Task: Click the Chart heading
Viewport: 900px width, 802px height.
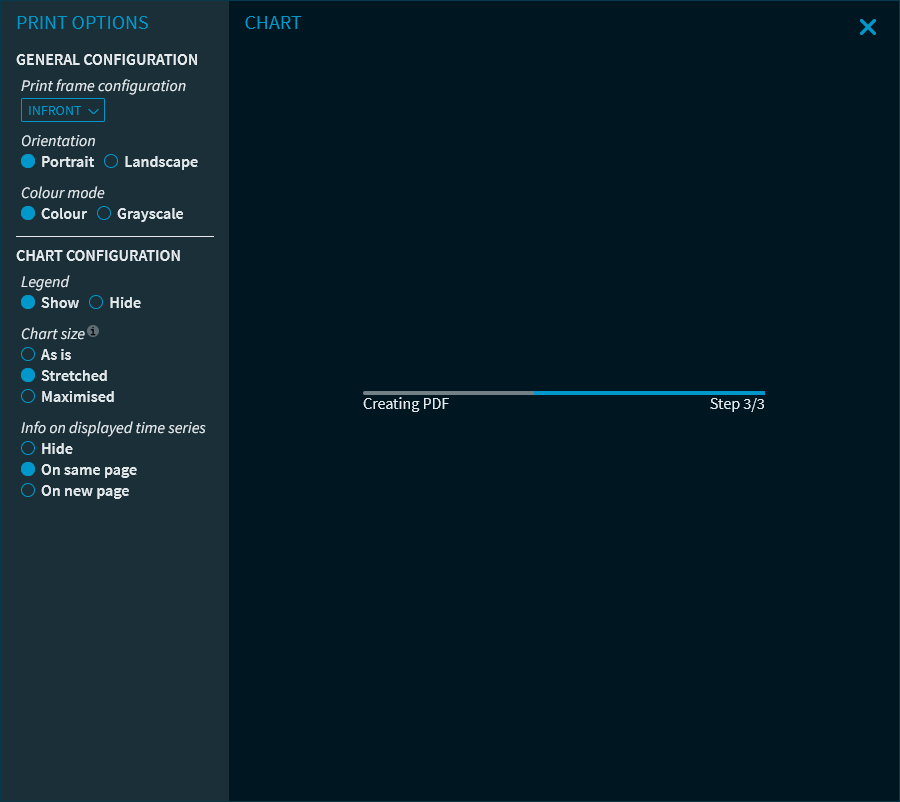Action: coord(273,23)
